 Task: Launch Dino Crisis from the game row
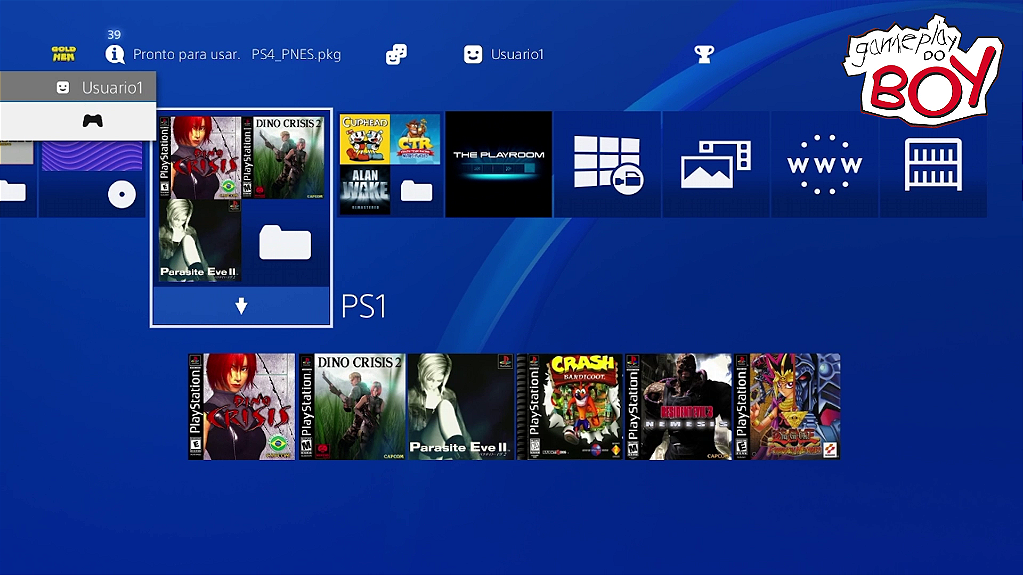(x=241, y=407)
